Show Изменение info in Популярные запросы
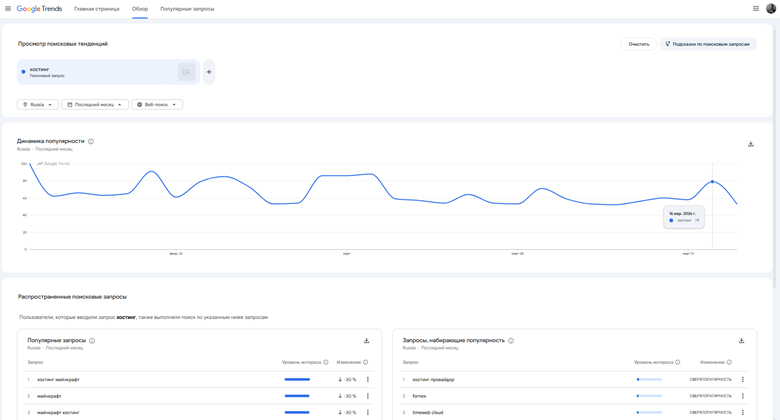Viewport: 780px width, 420px height. pyautogui.click(x=366, y=362)
